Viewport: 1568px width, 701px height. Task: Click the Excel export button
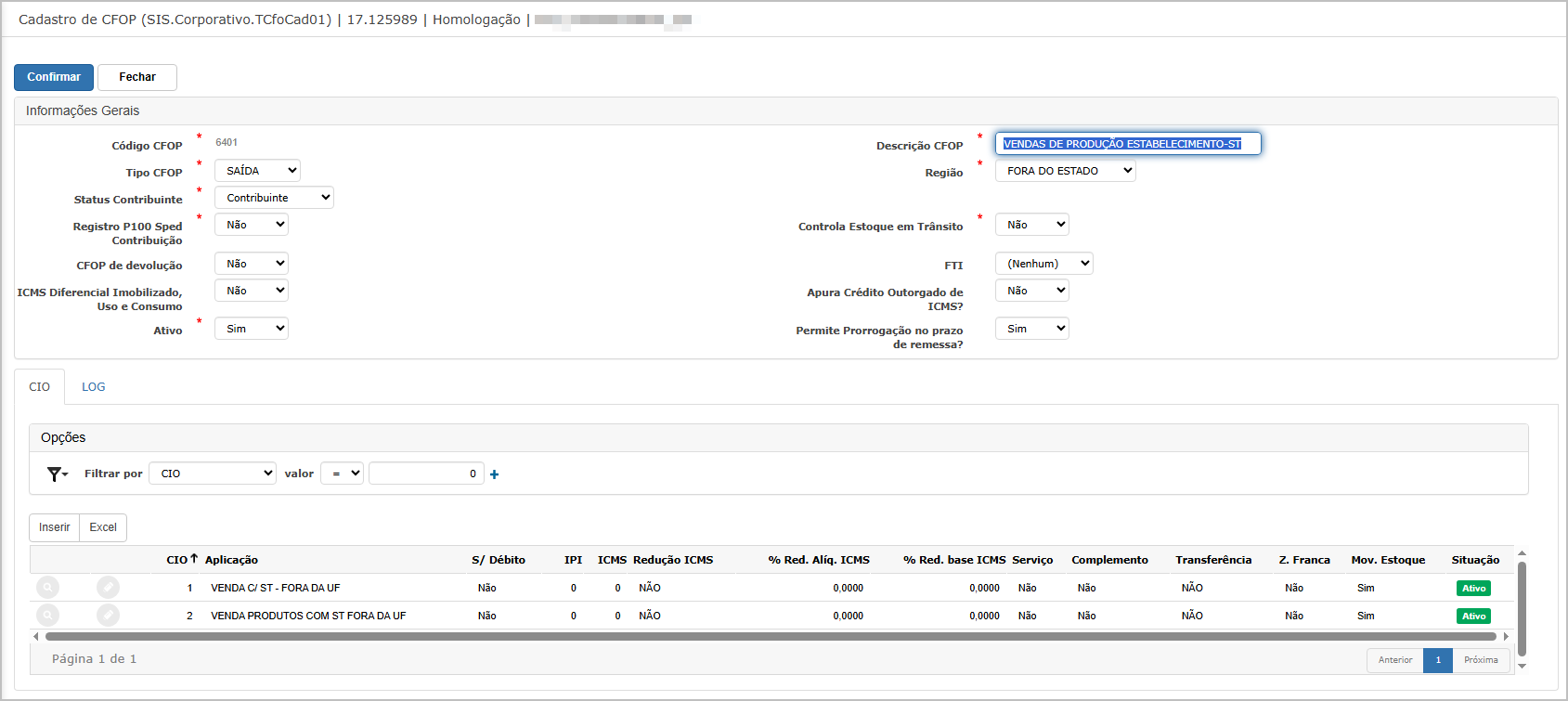pyautogui.click(x=103, y=527)
